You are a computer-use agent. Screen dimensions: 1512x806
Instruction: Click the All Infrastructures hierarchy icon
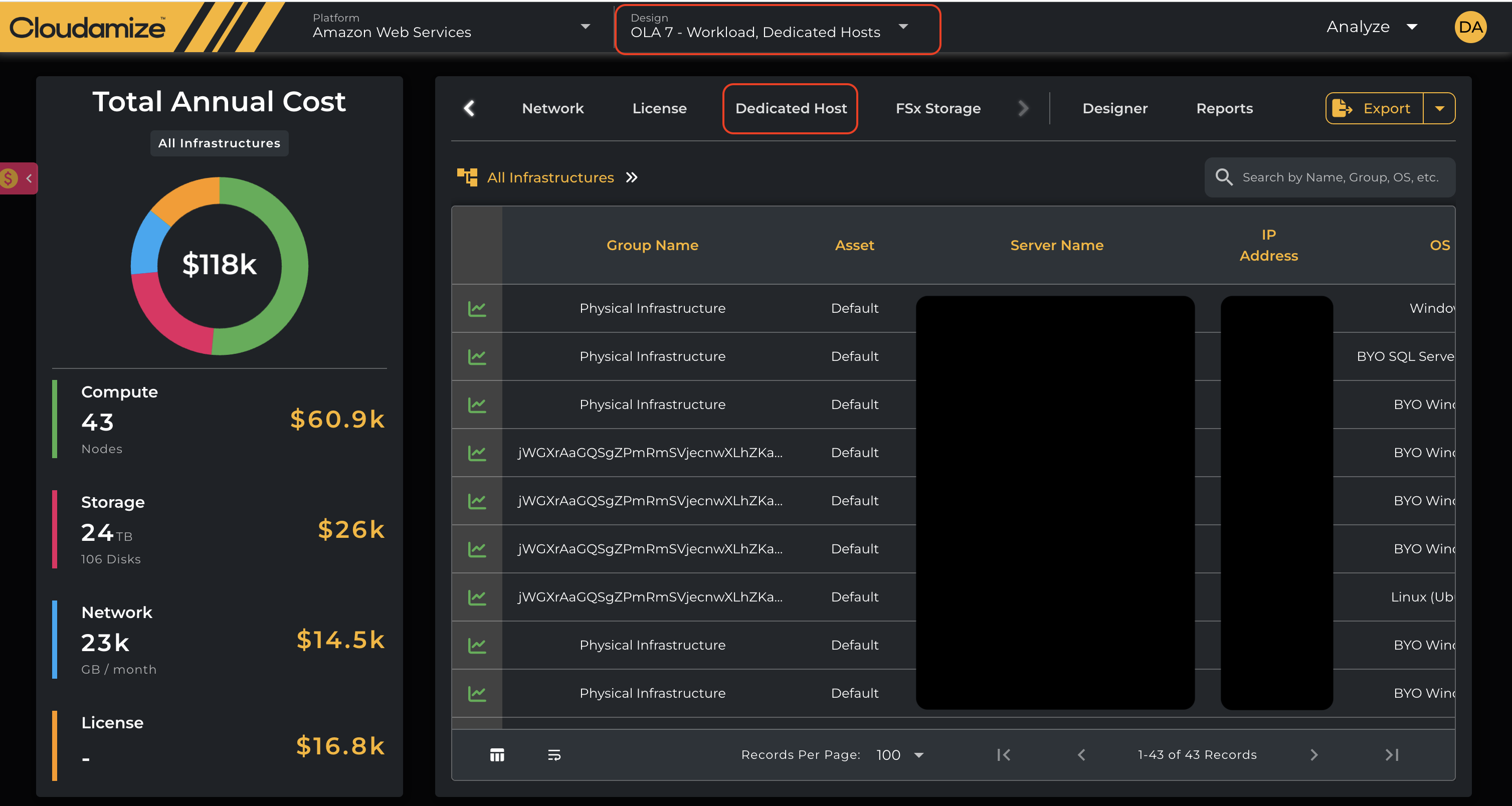coord(467,177)
